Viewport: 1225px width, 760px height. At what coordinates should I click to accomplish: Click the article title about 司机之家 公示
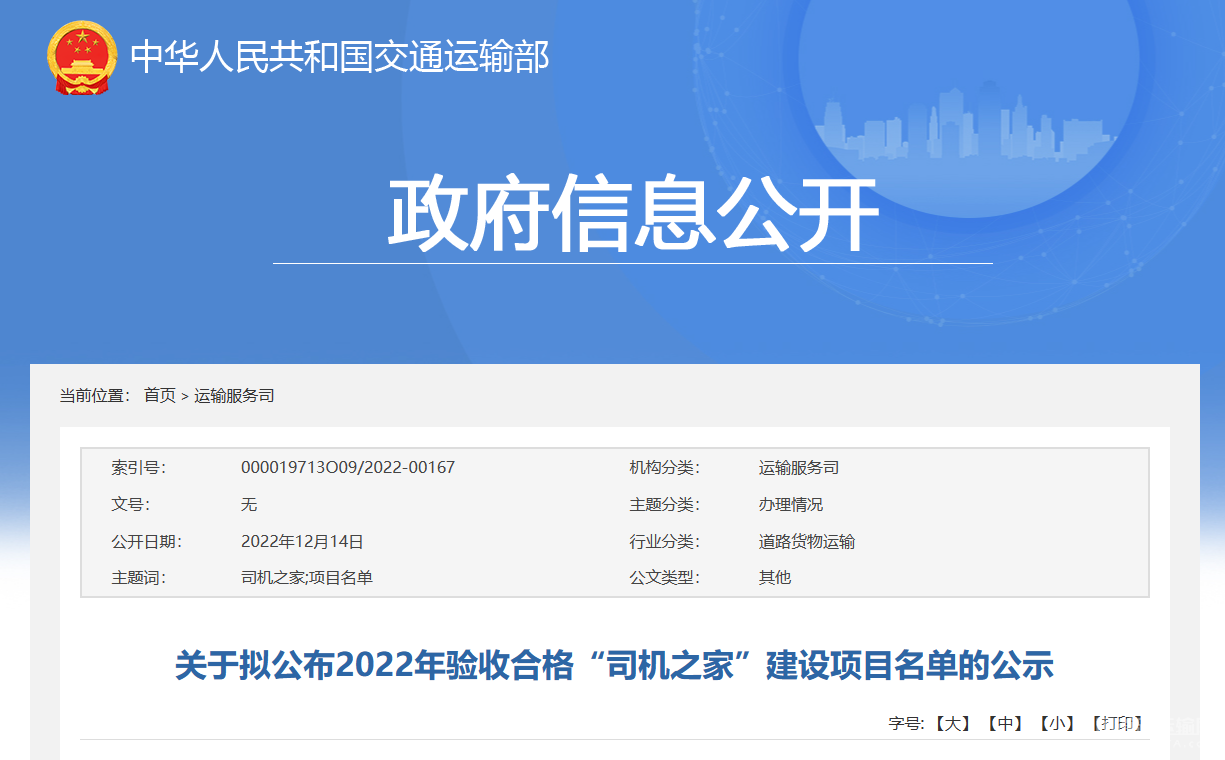point(615,665)
